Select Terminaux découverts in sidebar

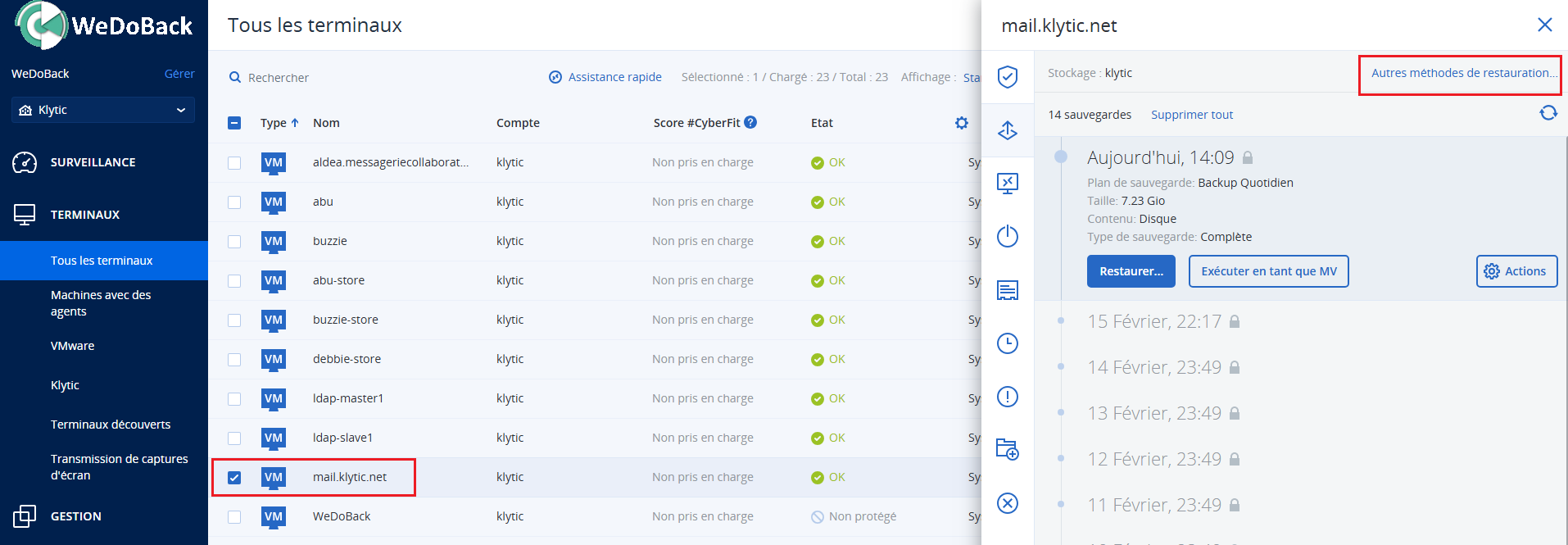pos(111,425)
